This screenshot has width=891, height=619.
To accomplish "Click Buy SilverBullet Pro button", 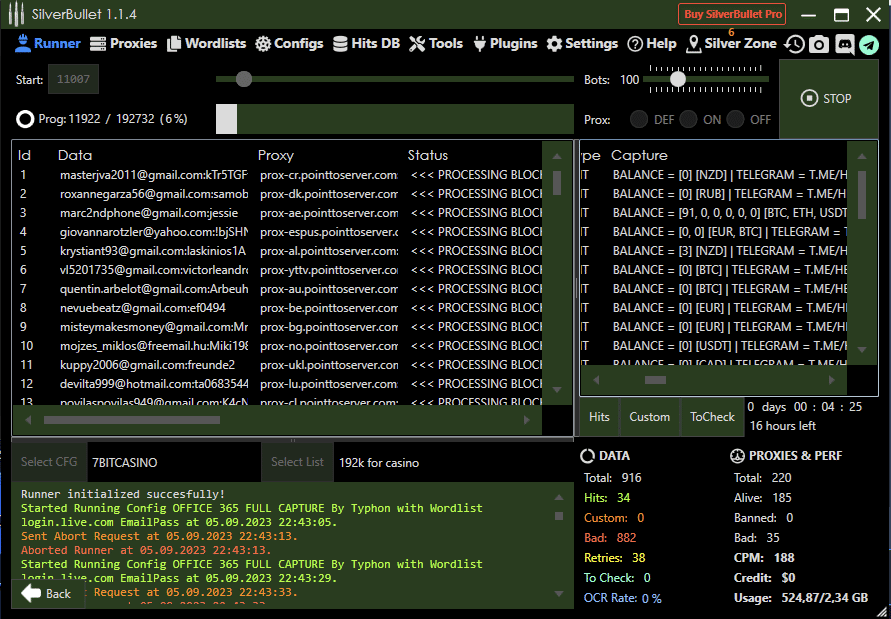I will pos(732,14).
